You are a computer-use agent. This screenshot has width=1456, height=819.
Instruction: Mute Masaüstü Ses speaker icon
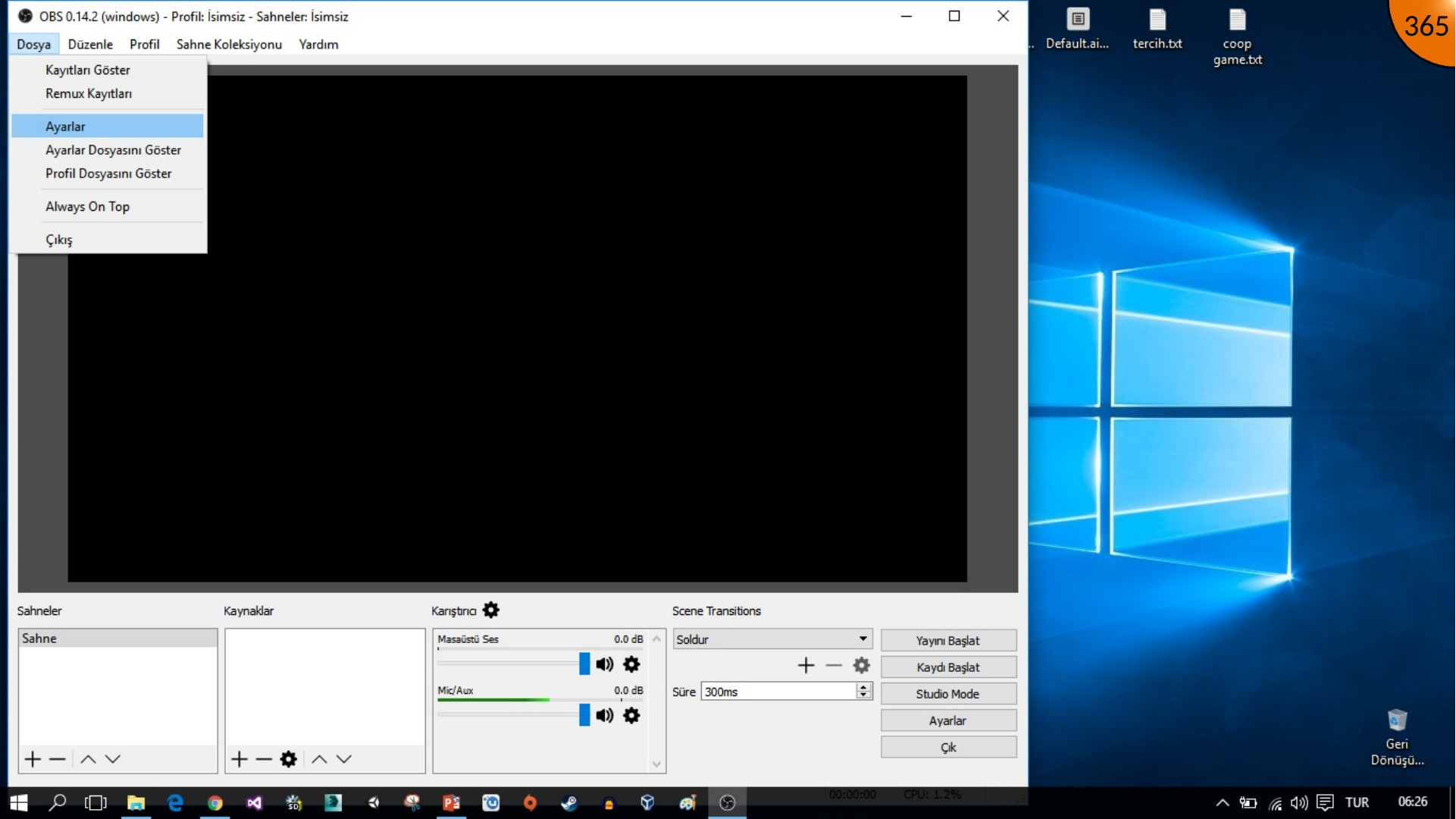tap(604, 664)
